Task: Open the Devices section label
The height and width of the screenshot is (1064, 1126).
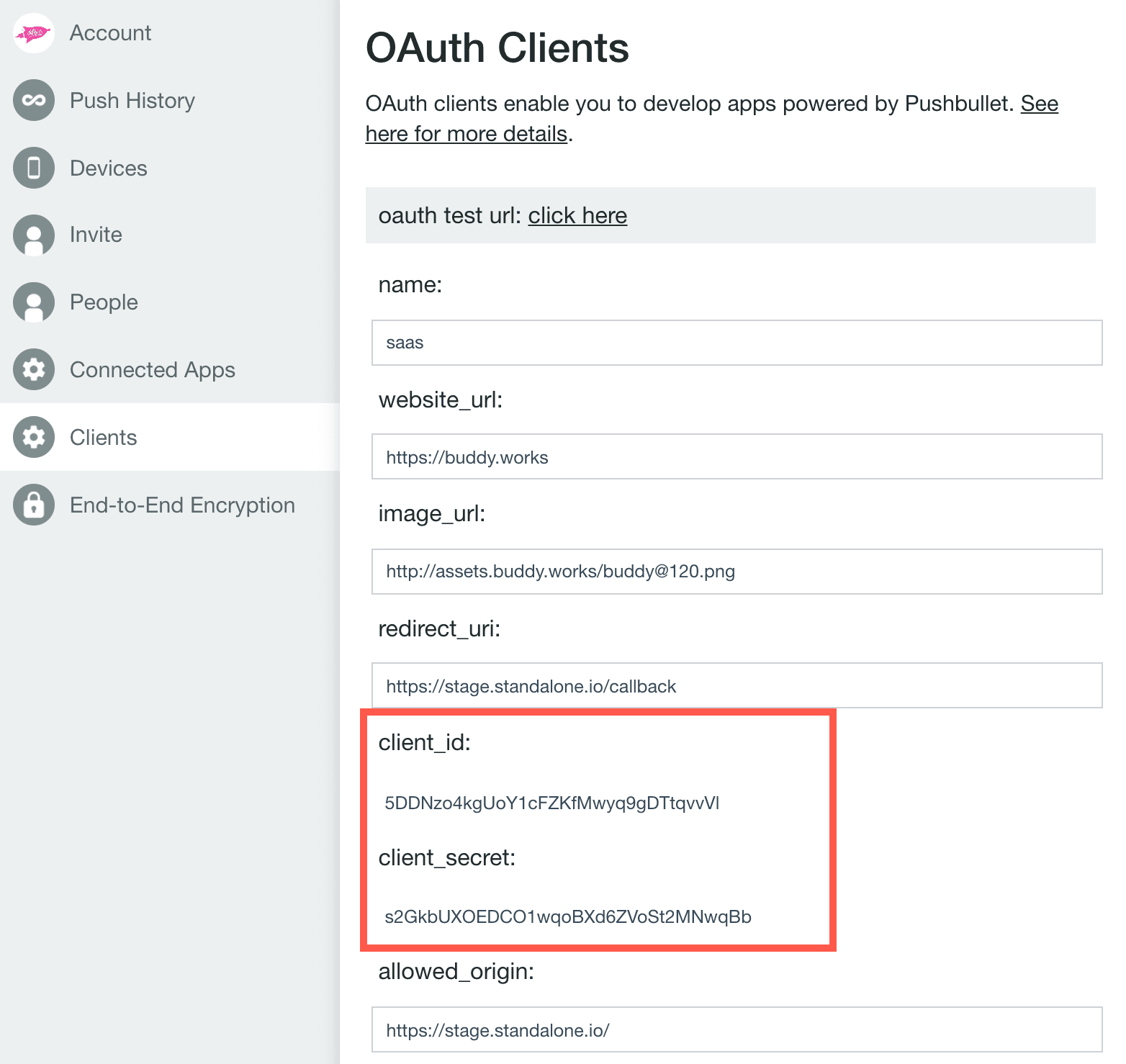Action: tap(108, 168)
